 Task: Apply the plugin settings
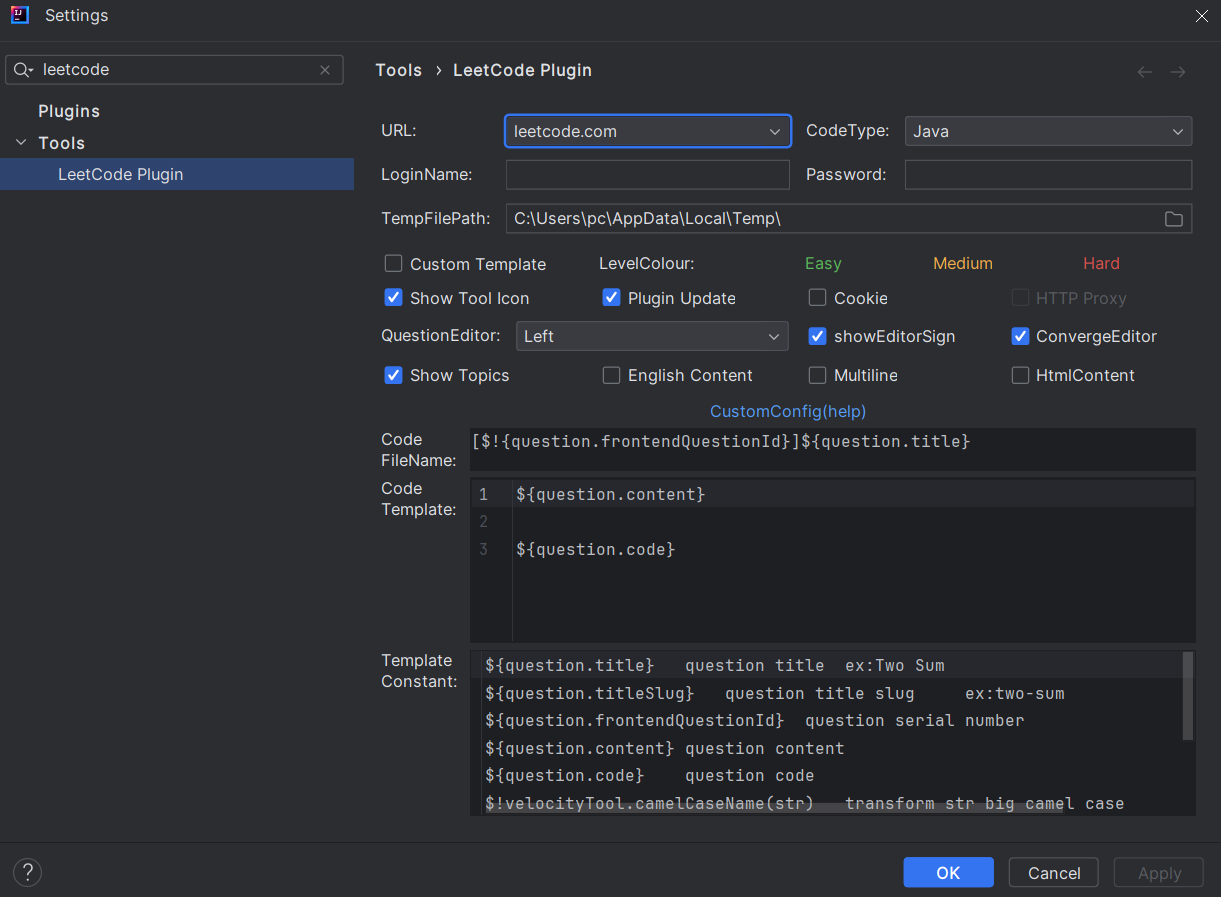coord(1158,872)
